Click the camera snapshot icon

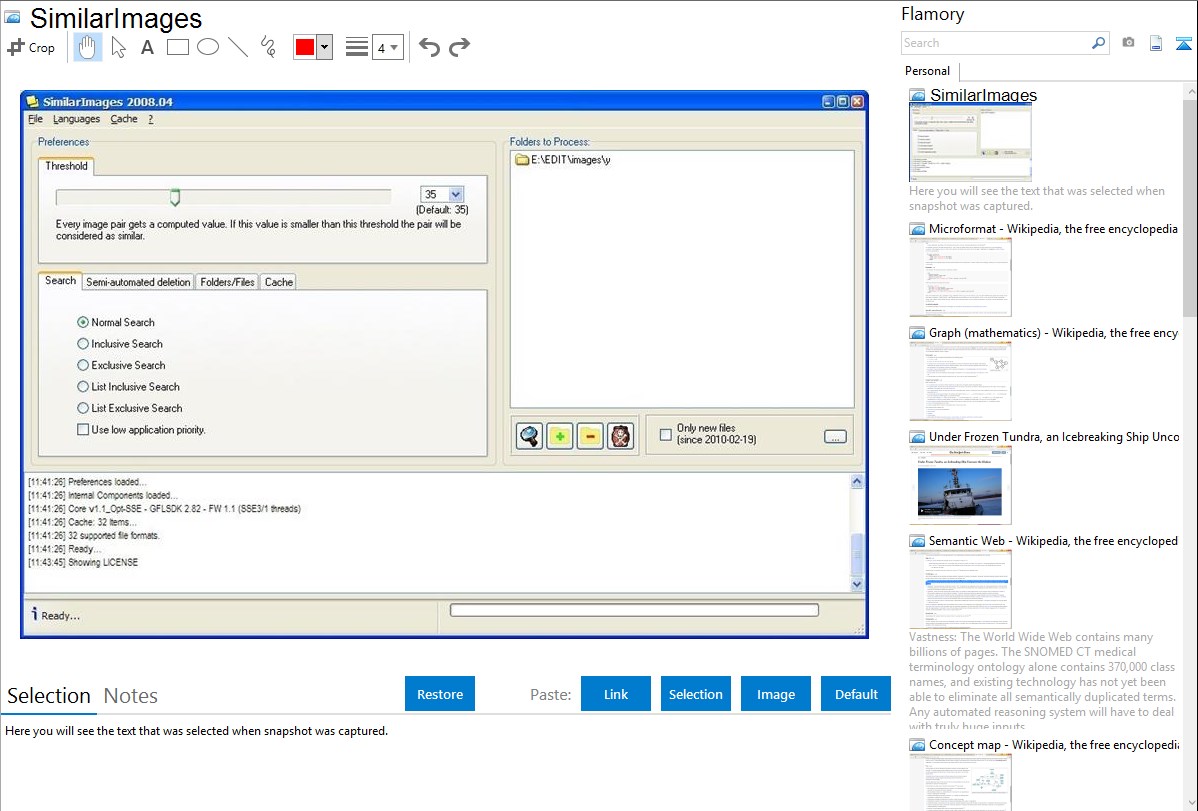tap(1128, 43)
